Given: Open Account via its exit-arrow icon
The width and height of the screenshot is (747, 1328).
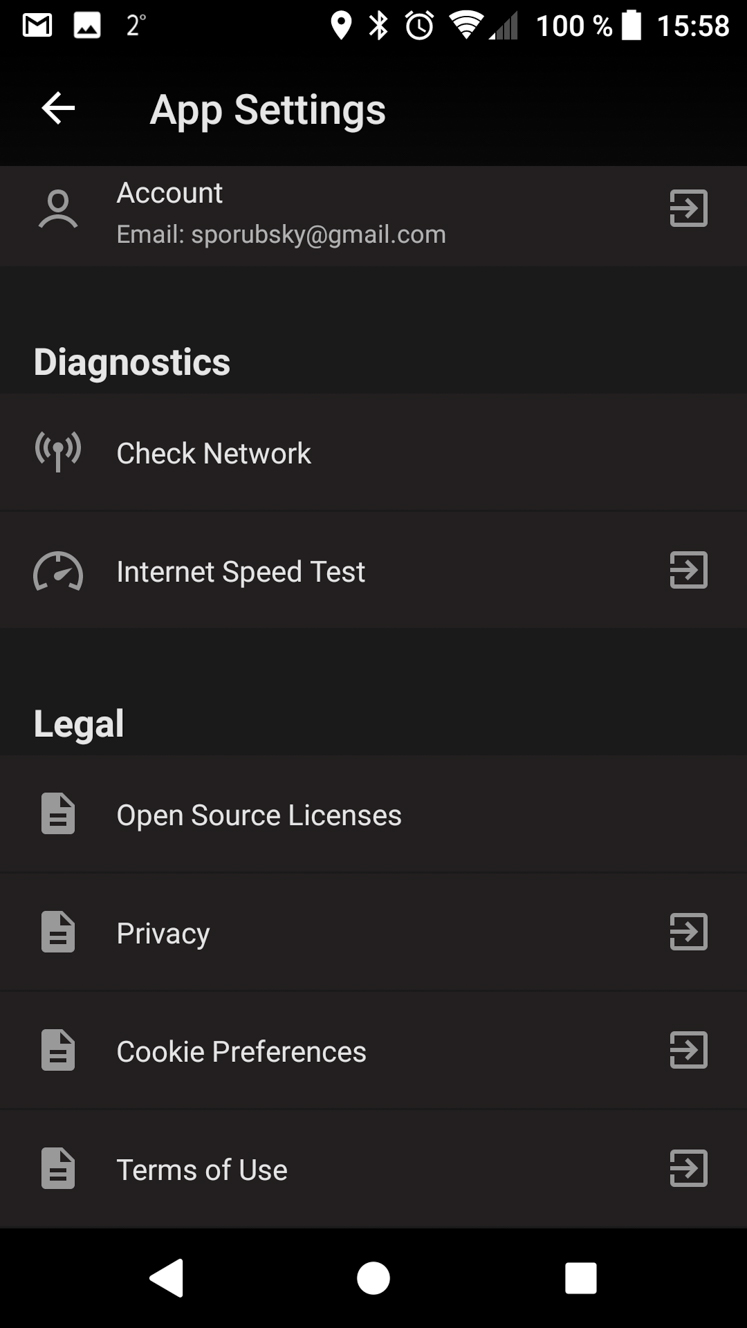Looking at the screenshot, I should [688, 208].
